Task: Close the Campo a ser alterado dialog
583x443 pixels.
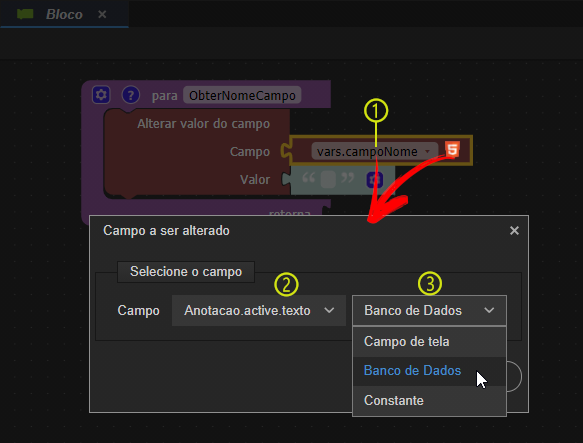Action: pos(514,231)
